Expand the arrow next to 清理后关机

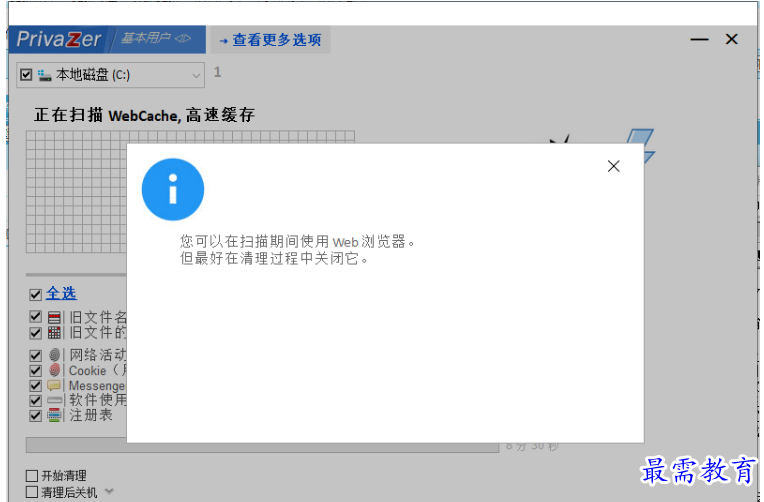(110, 491)
